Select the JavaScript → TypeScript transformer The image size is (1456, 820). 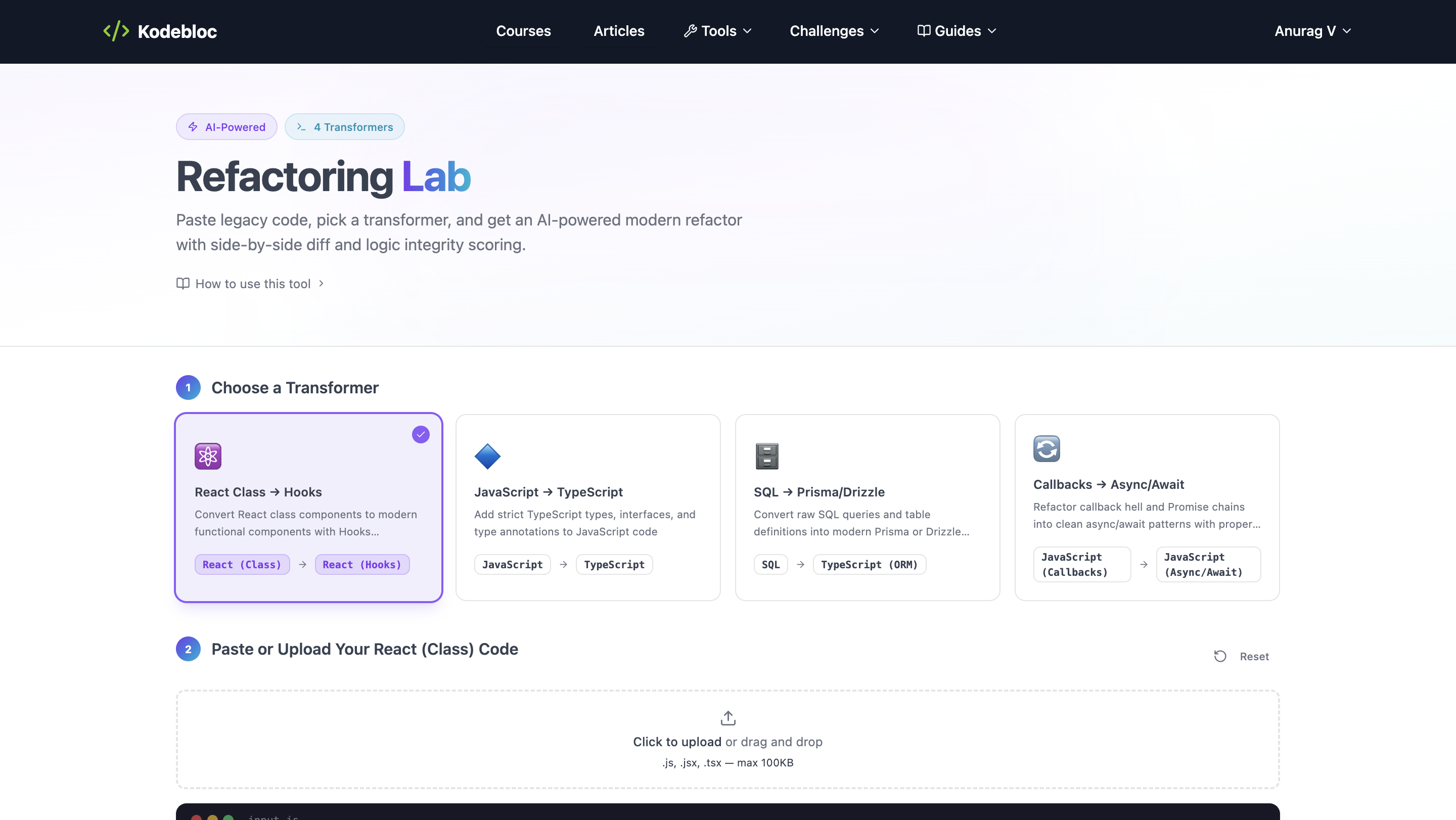pos(587,508)
